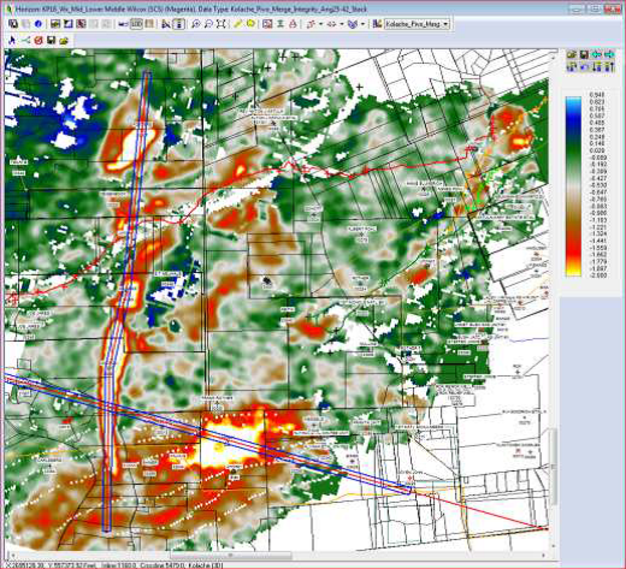Click the save colorbar disk icon above color scale
The width and height of the screenshot is (626, 569).
584,54
